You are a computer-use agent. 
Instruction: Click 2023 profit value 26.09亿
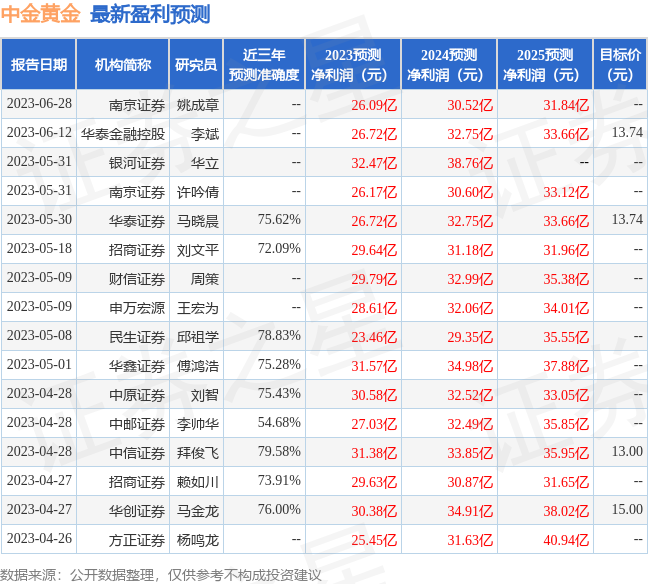pos(374,105)
